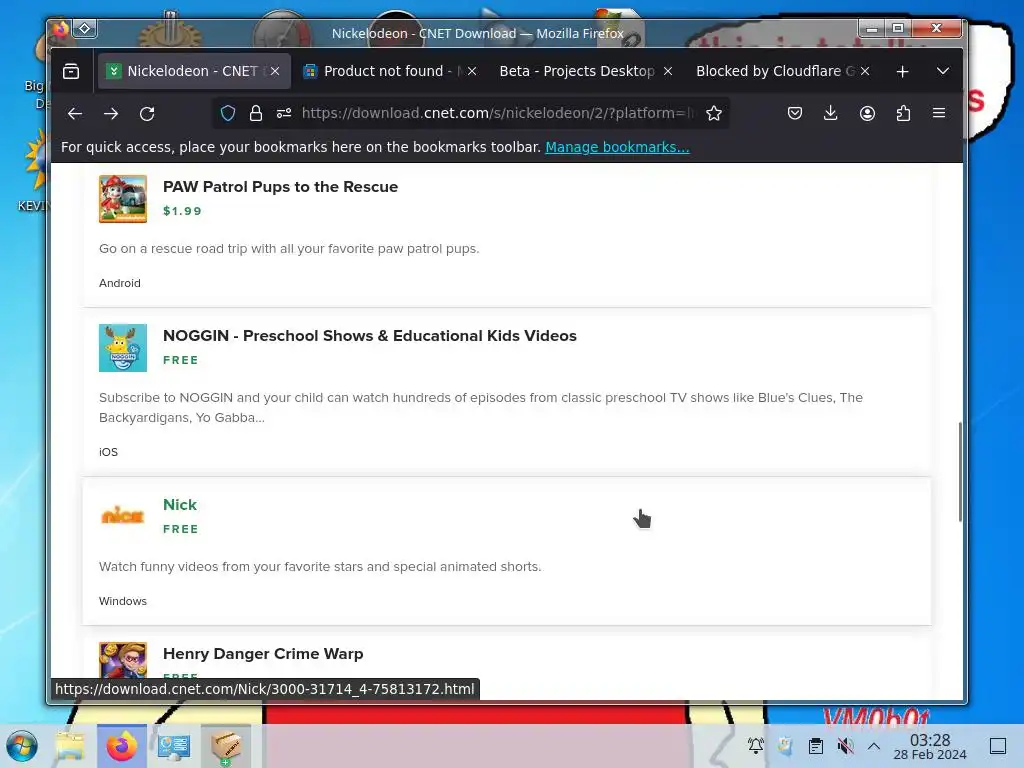Click the PAW Patrol description text
The image size is (1024, 768).
coord(289,249)
